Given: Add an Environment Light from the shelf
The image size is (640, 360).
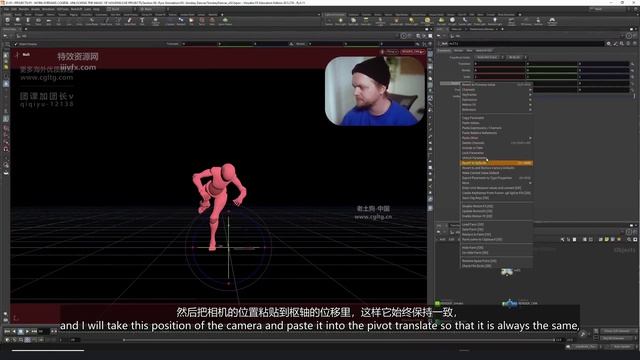Looking at the screenshot, I should pyautogui.click(x=427, y=21).
